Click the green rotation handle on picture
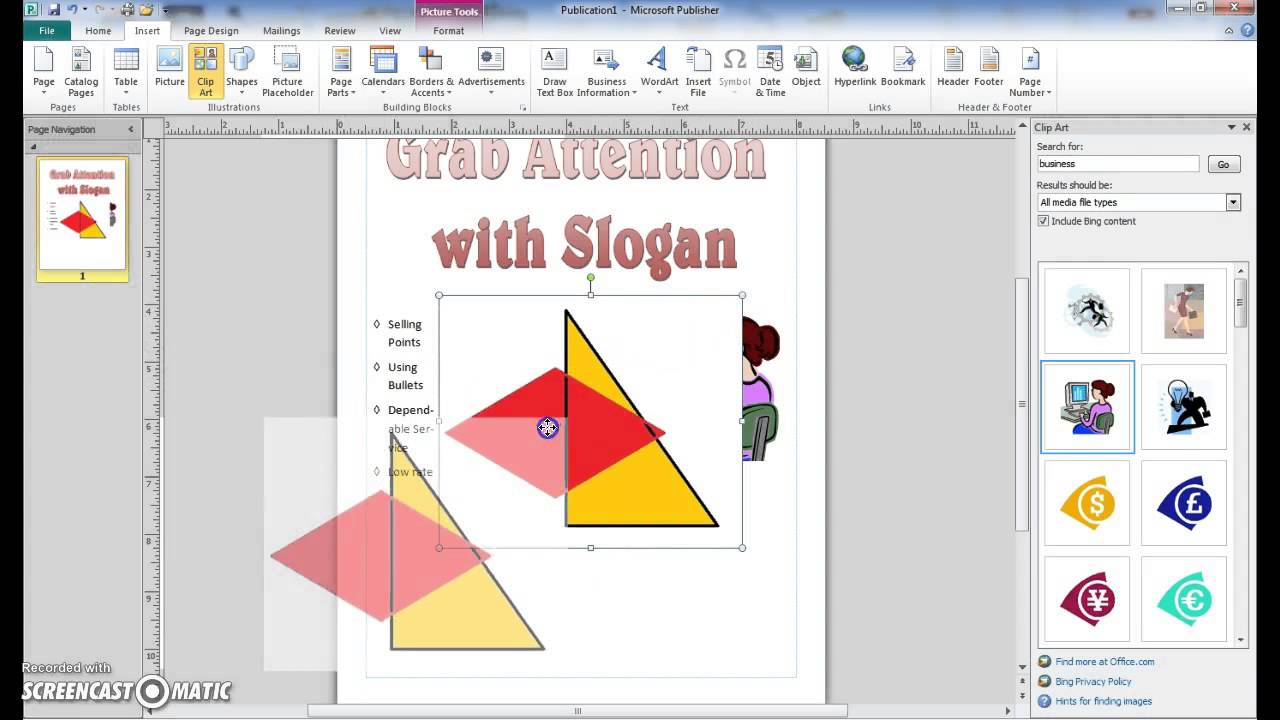 590,277
